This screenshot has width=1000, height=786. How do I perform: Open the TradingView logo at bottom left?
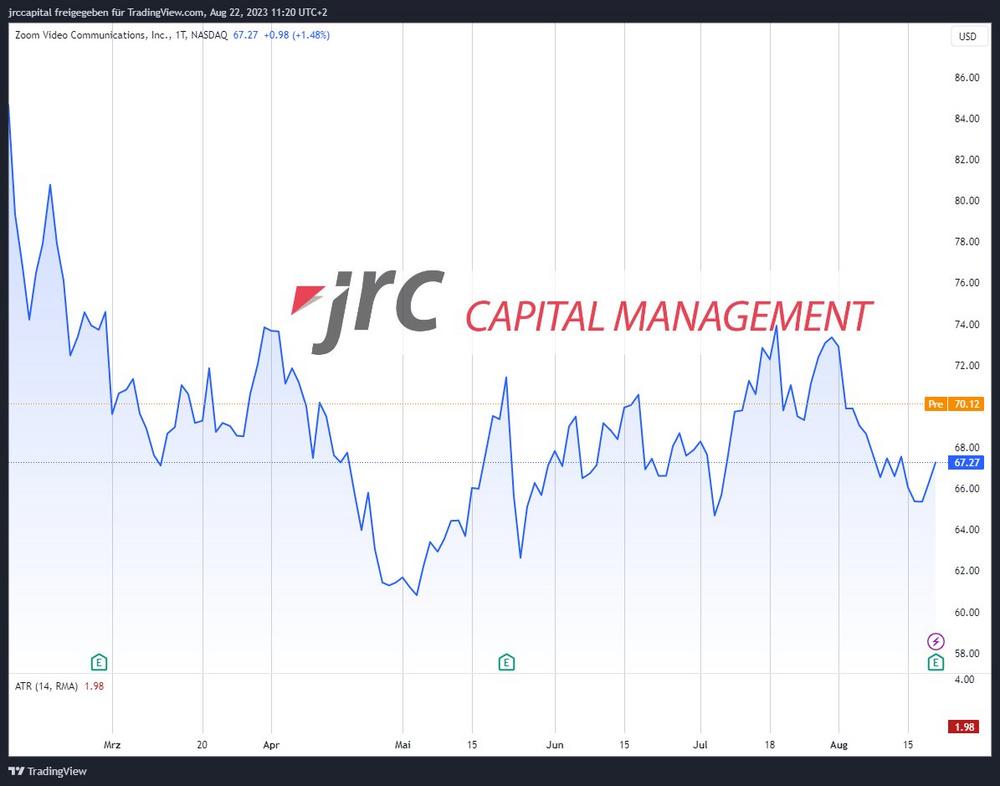click(48, 771)
